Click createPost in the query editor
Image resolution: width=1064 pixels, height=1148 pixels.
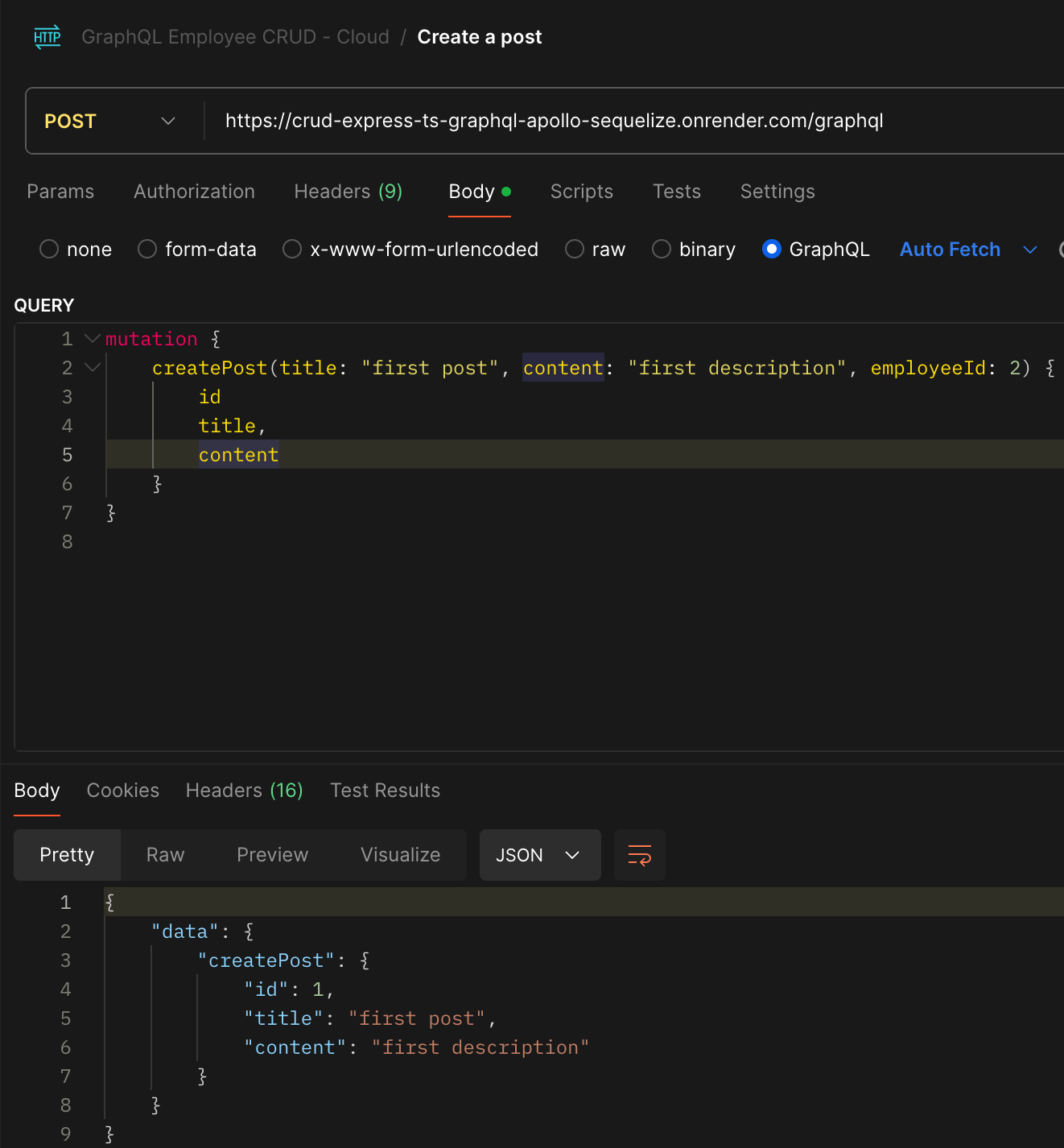[210, 368]
